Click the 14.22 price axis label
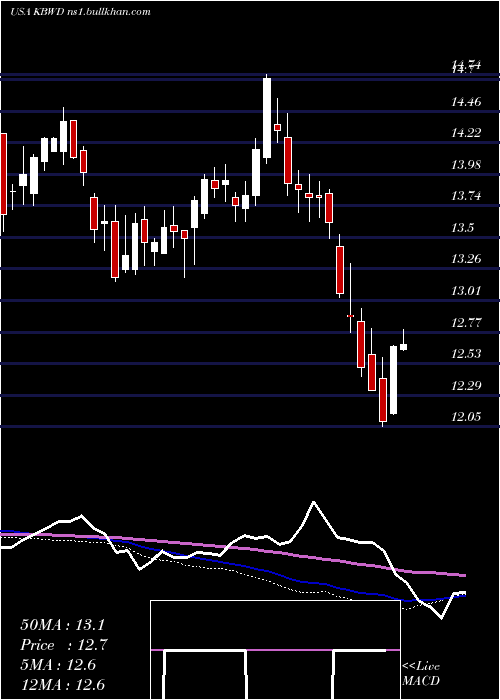 466,133
